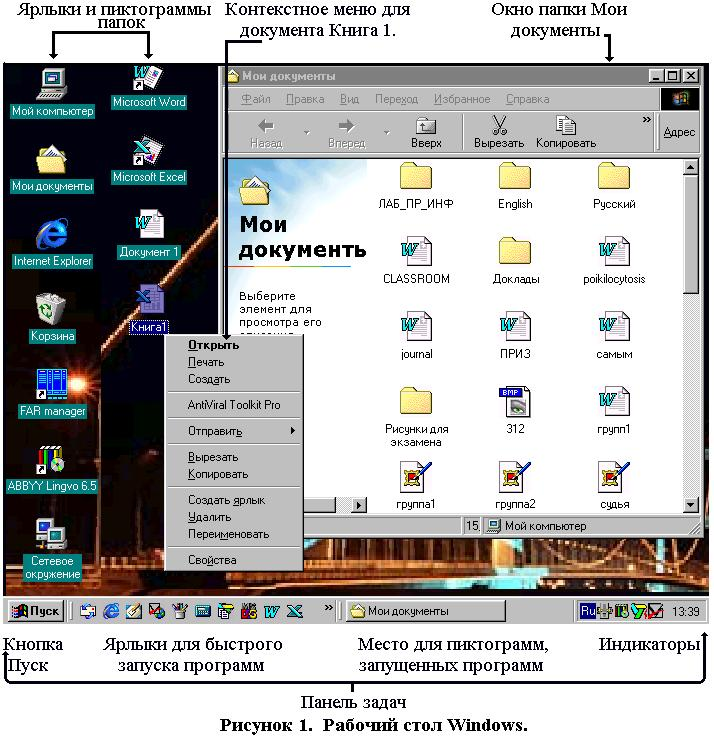Click the Вверх toolbar button

click(x=426, y=132)
